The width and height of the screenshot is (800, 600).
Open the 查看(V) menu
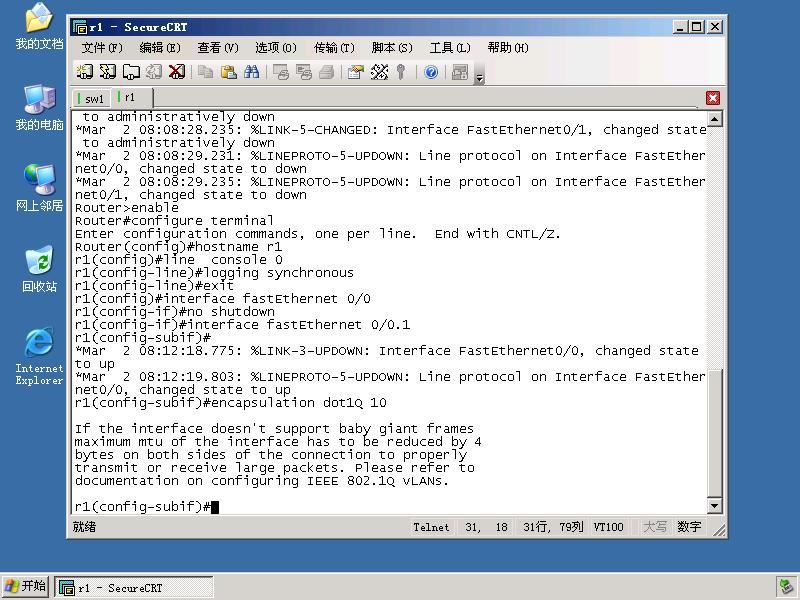(218, 48)
